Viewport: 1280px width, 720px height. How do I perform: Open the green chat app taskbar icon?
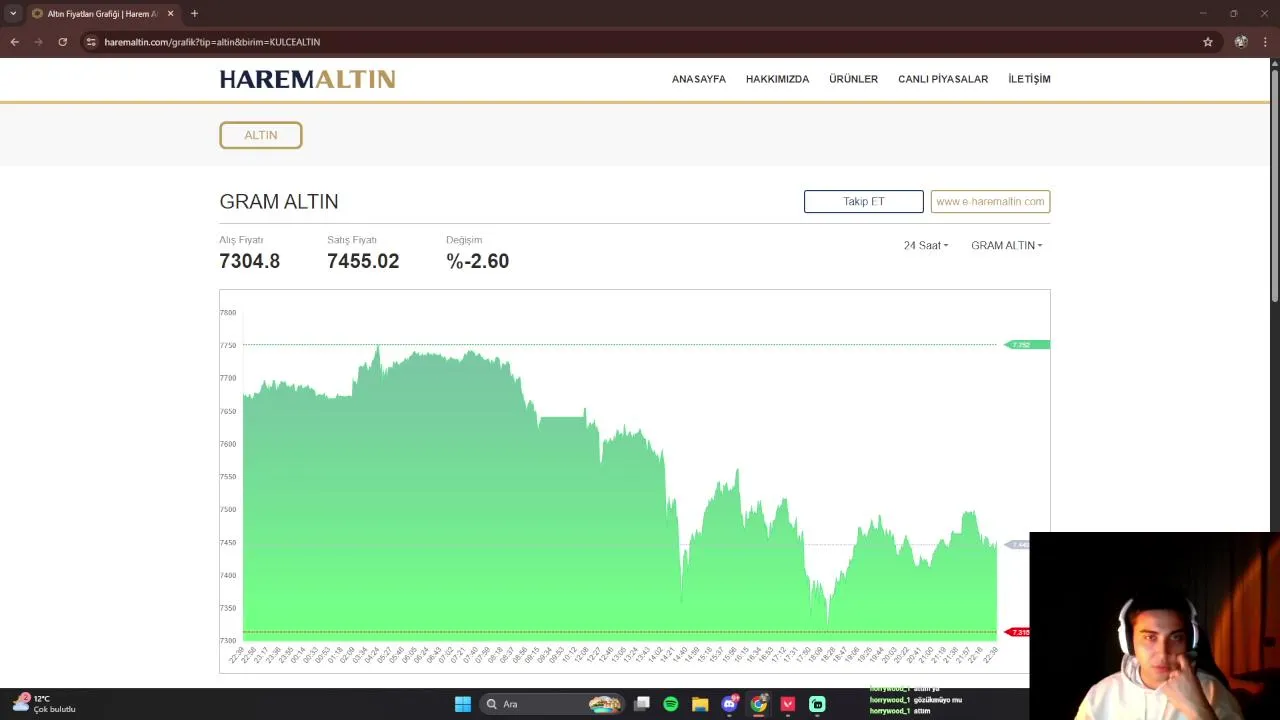(x=817, y=704)
